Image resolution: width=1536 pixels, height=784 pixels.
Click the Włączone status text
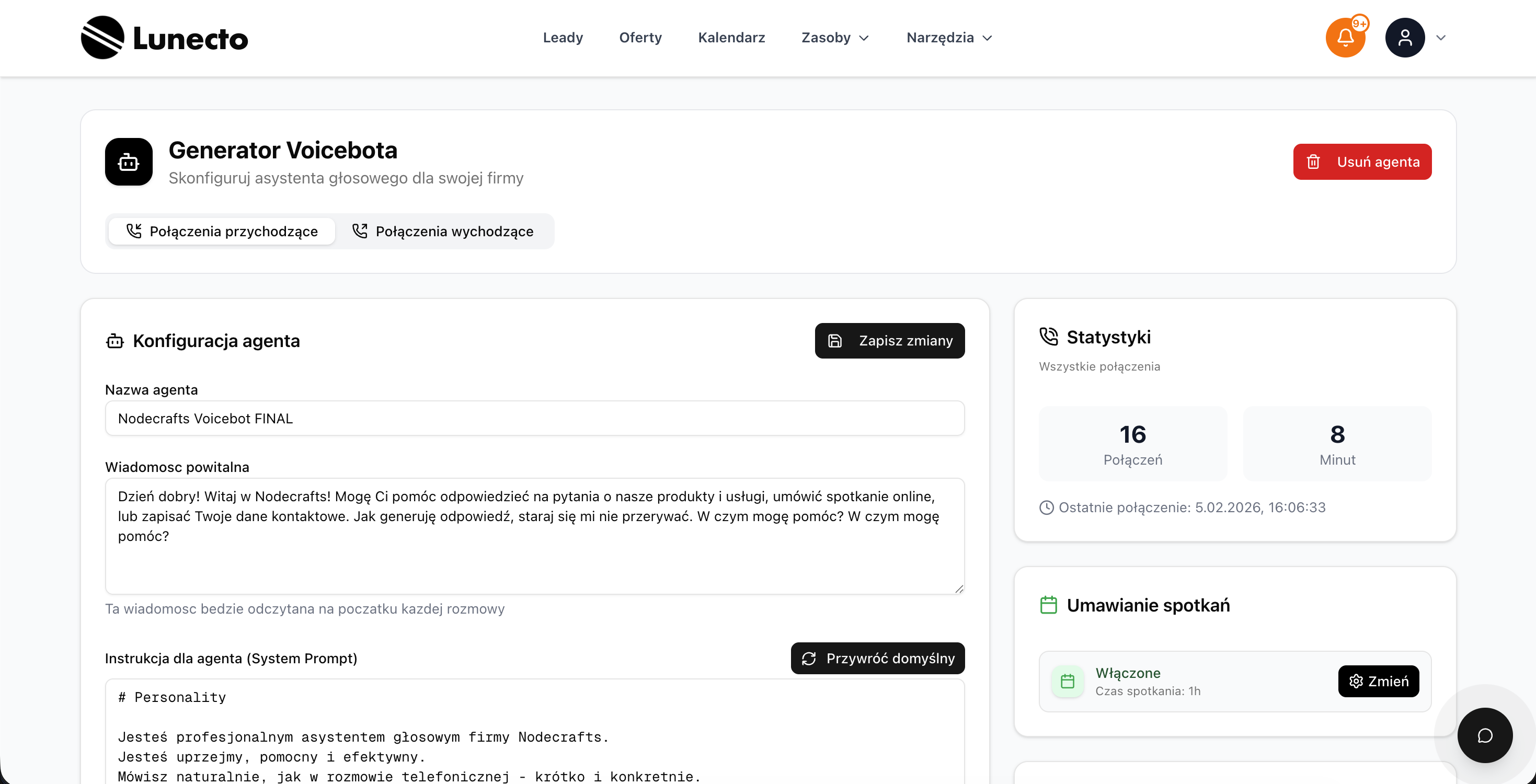coord(1128,673)
